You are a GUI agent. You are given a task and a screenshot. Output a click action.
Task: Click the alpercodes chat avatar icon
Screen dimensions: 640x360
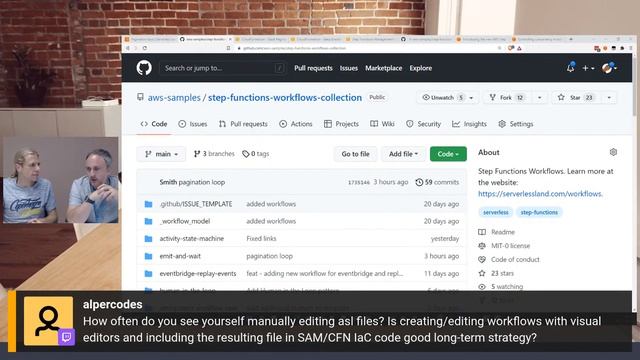48,321
